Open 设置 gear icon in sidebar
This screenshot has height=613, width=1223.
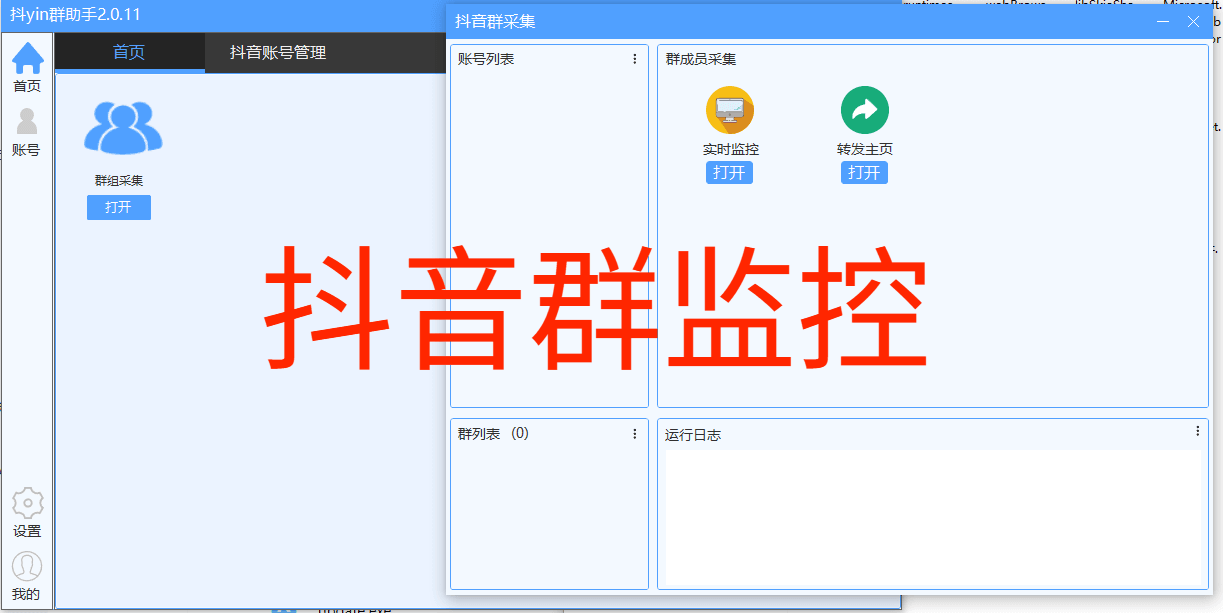pyautogui.click(x=27, y=502)
